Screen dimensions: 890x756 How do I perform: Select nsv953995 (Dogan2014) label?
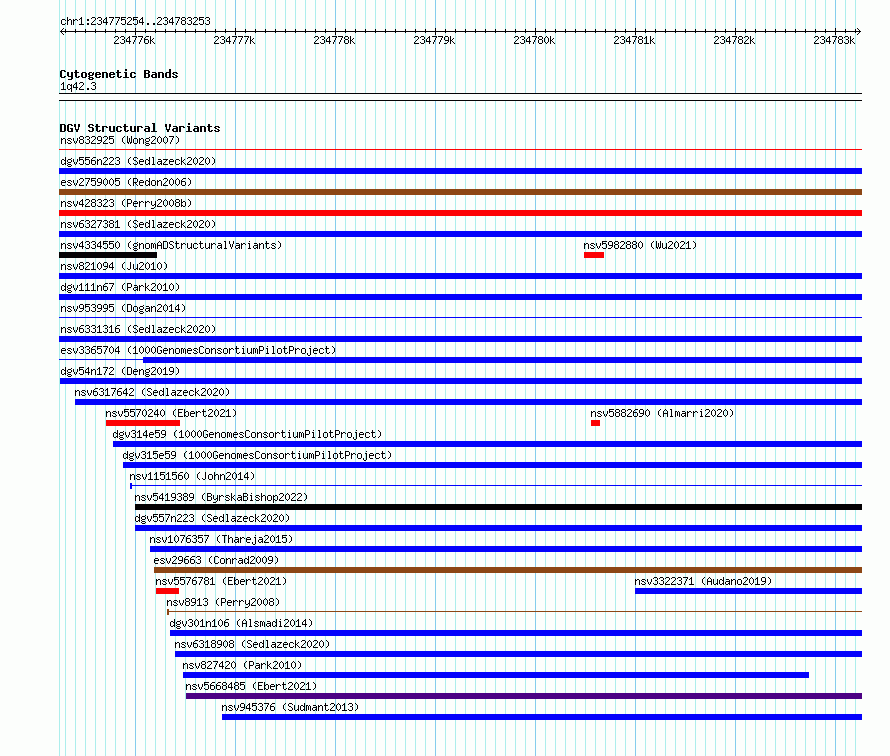point(123,308)
